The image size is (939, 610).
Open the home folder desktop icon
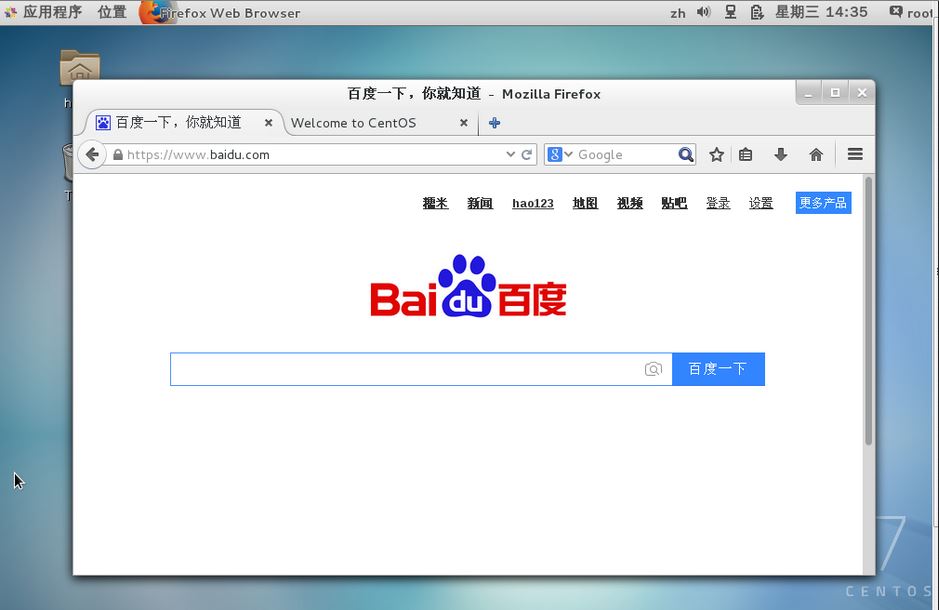(x=80, y=67)
